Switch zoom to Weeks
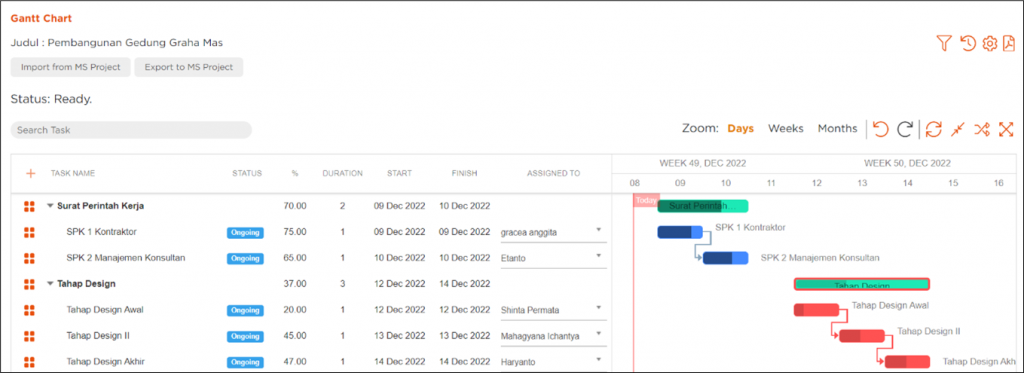1024x373 pixels. [x=786, y=129]
